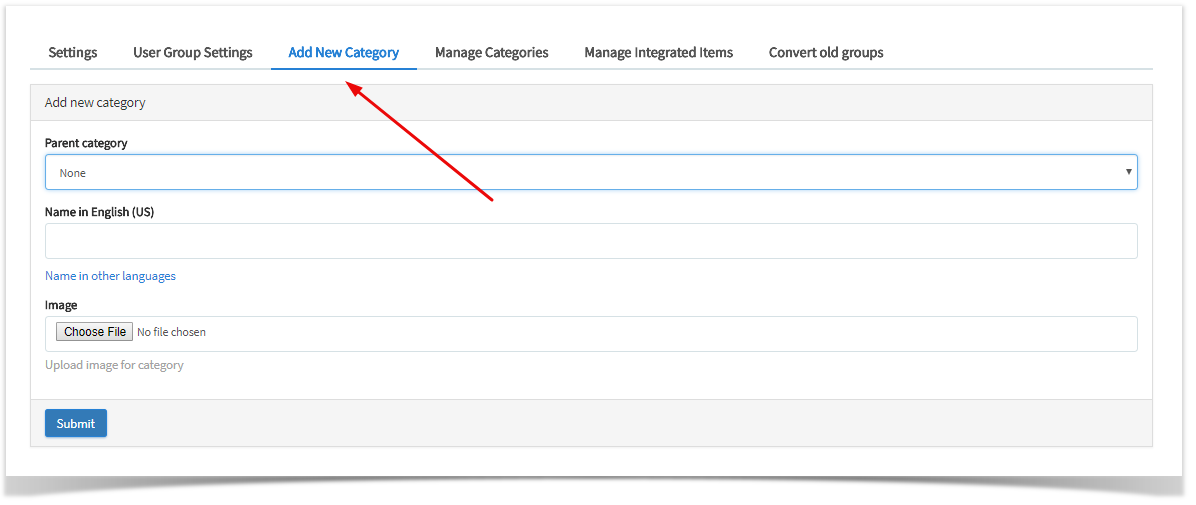The image size is (1196, 505).
Task: Select the Add New Category tab
Action: [x=343, y=53]
